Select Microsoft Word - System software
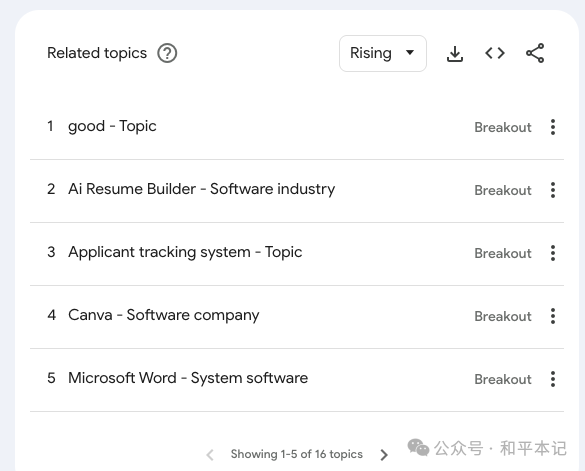Viewport: 585px width, 471px height. (188, 378)
